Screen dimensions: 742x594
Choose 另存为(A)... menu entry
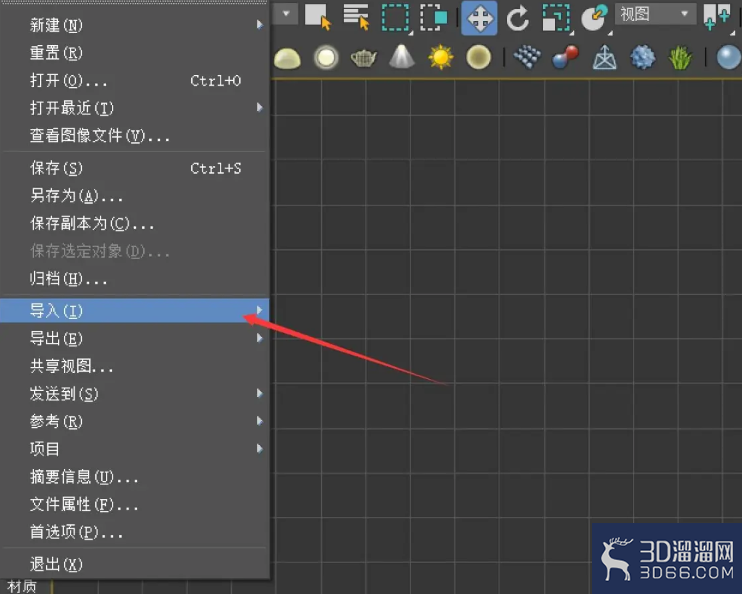pos(135,195)
